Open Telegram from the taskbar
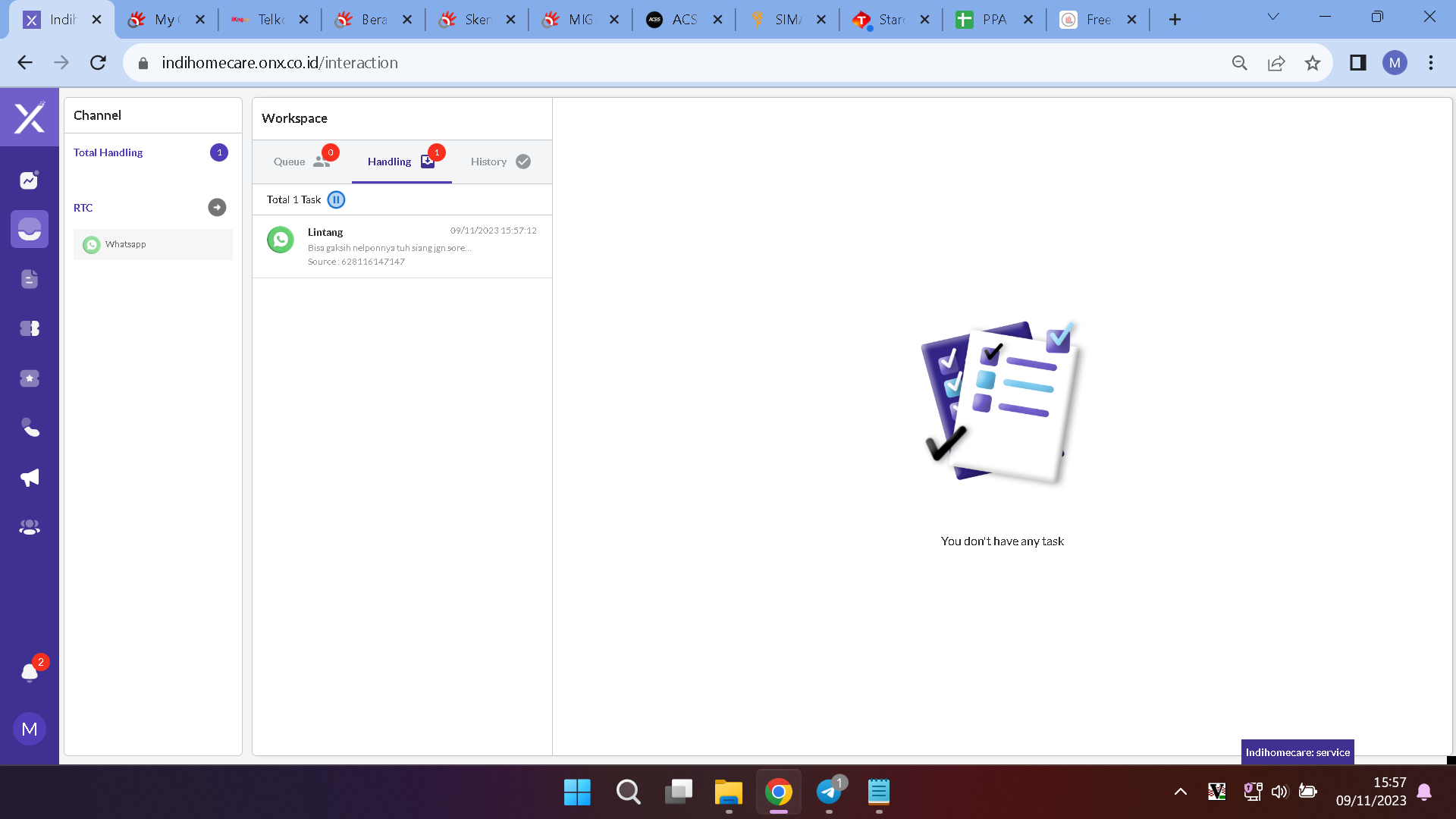Image resolution: width=1456 pixels, height=819 pixels. click(x=829, y=792)
